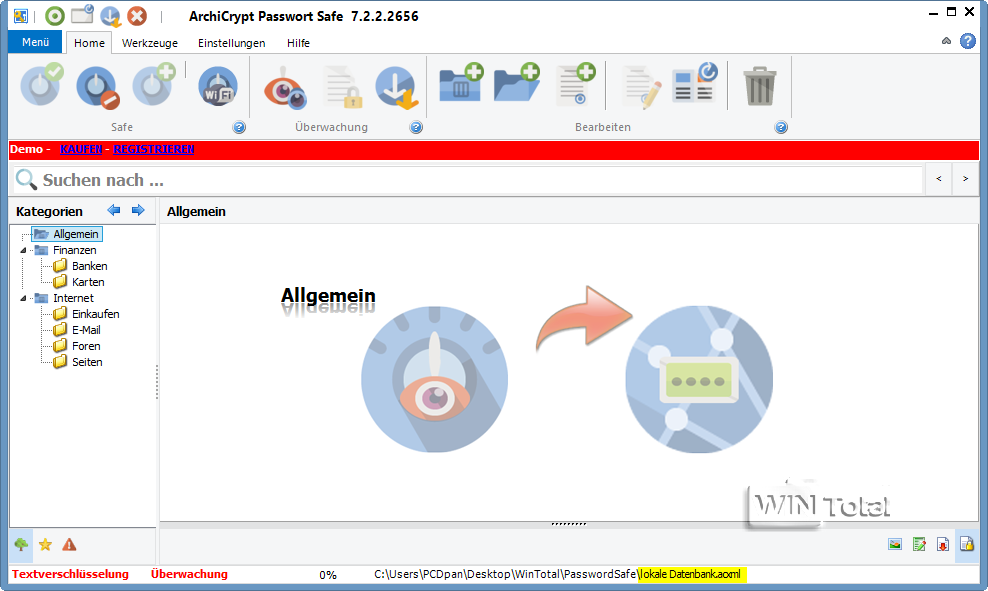Click the vertical splitter beside category tree
The image size is (988, 591).
click(x=157, y=382)
